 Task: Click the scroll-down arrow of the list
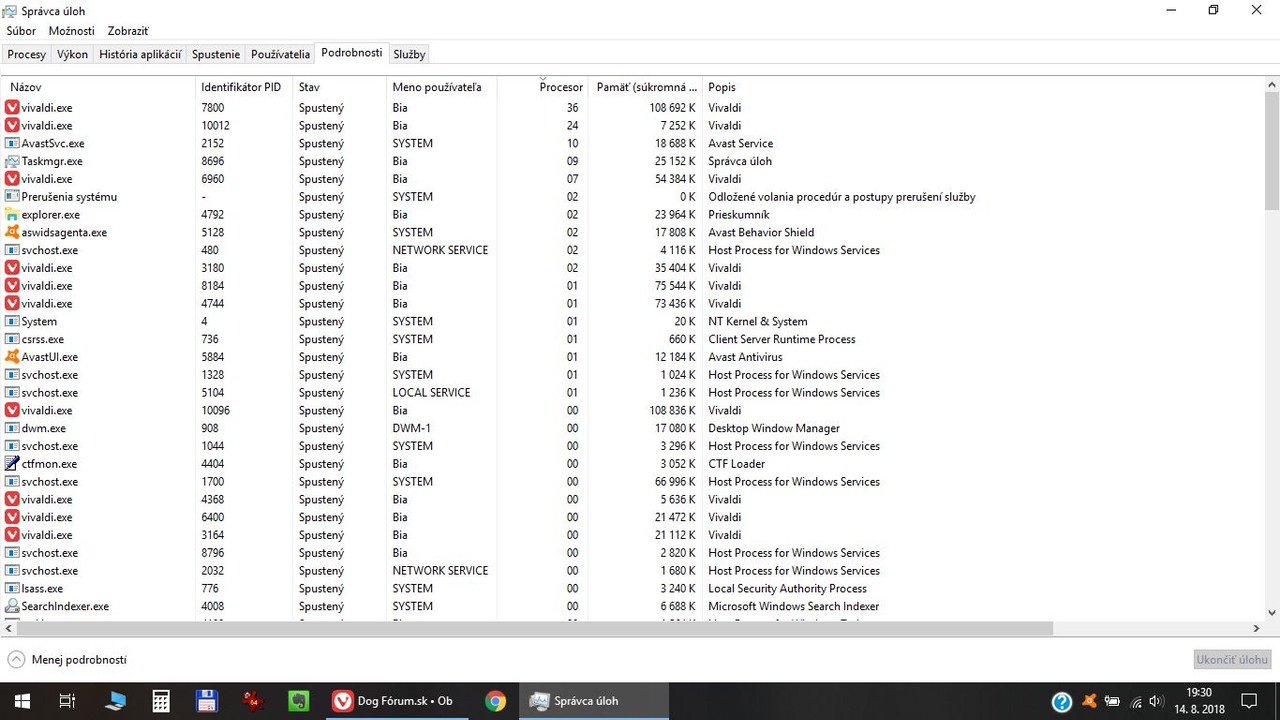(x=1272, y=612)
